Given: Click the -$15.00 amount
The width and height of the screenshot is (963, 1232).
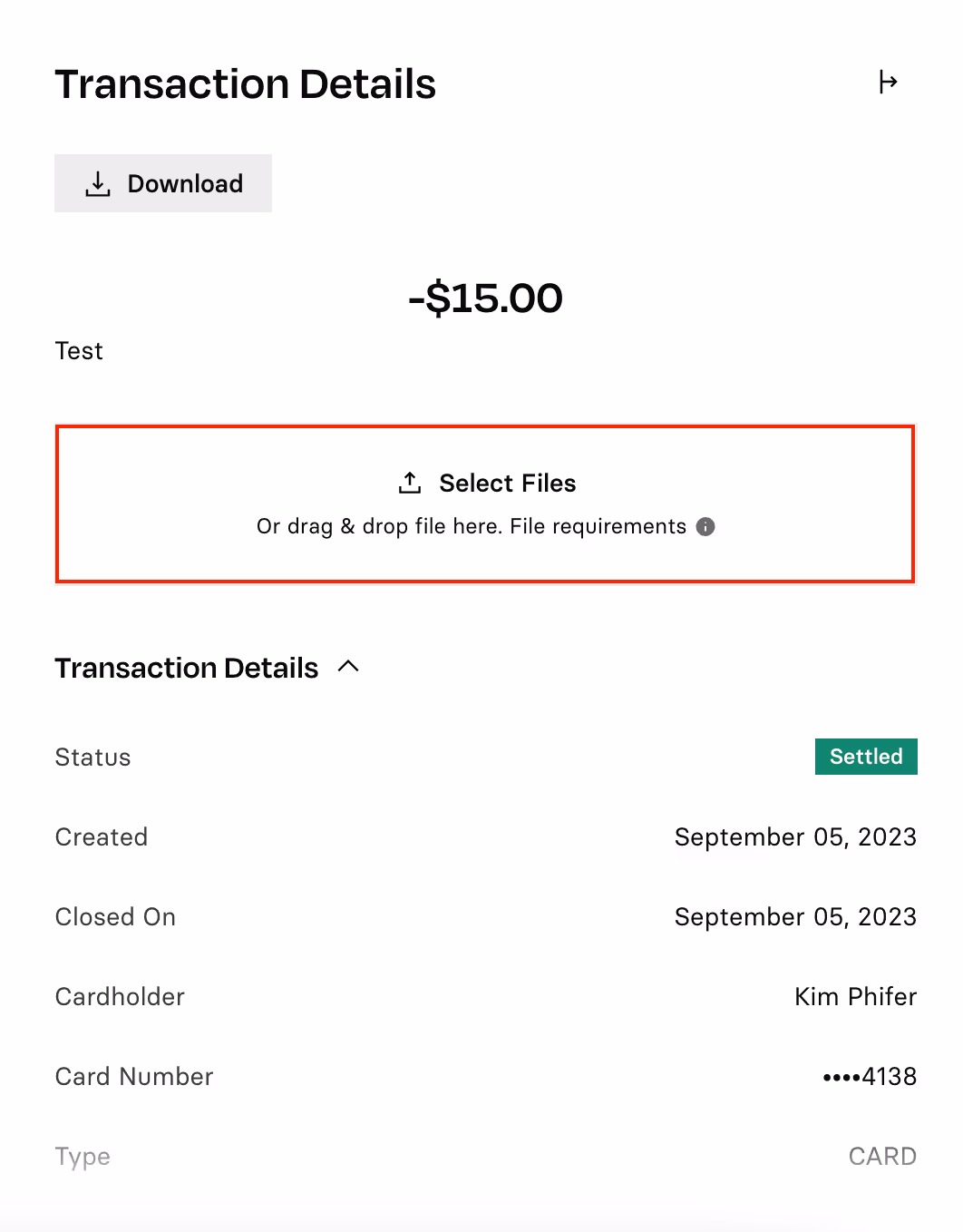Looking at the screenshot, I should click(x=485, y=298).
